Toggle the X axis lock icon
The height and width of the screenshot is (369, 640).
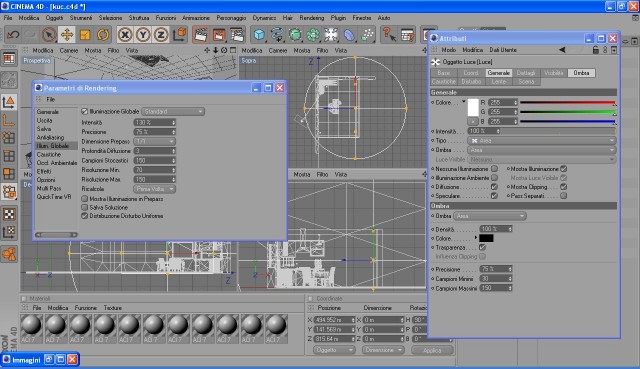click(x=125, y=35)
